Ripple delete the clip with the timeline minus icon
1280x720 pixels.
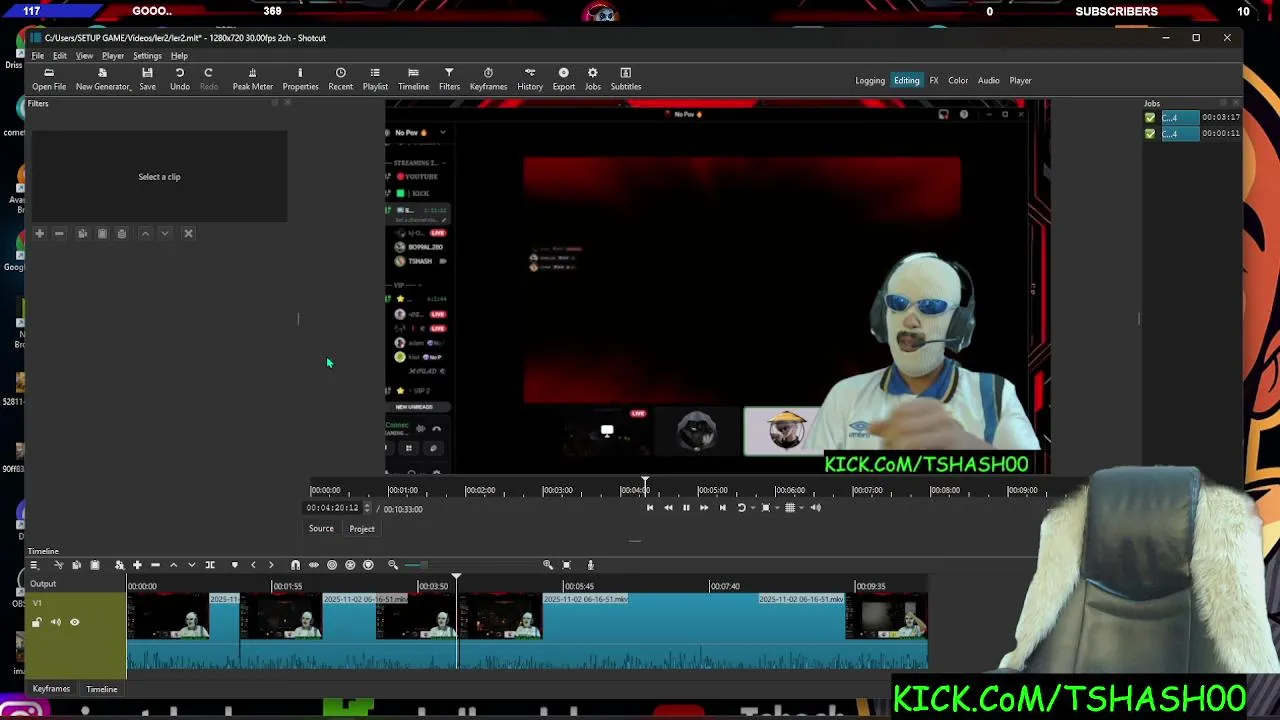pyautogui.click(x=155, y=565)
